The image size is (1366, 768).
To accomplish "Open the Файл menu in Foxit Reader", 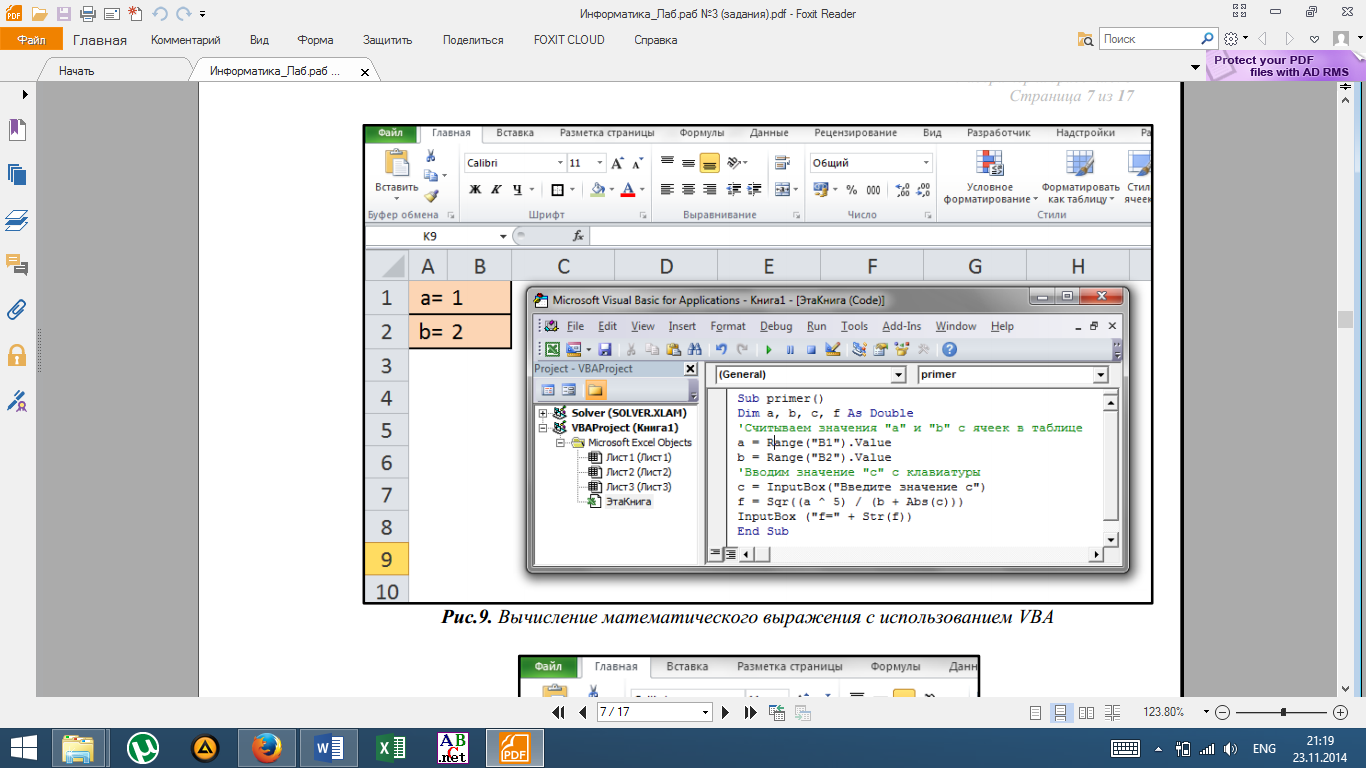I will [31, 40].
